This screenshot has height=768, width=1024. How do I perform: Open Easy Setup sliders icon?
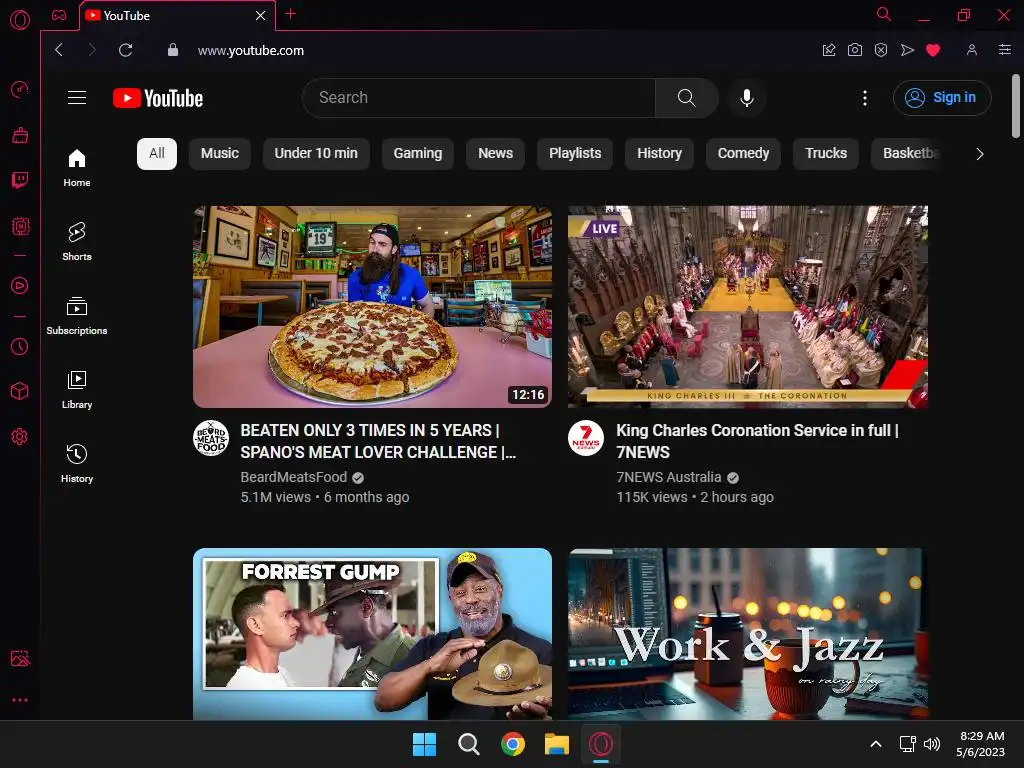click(1005, 50)
